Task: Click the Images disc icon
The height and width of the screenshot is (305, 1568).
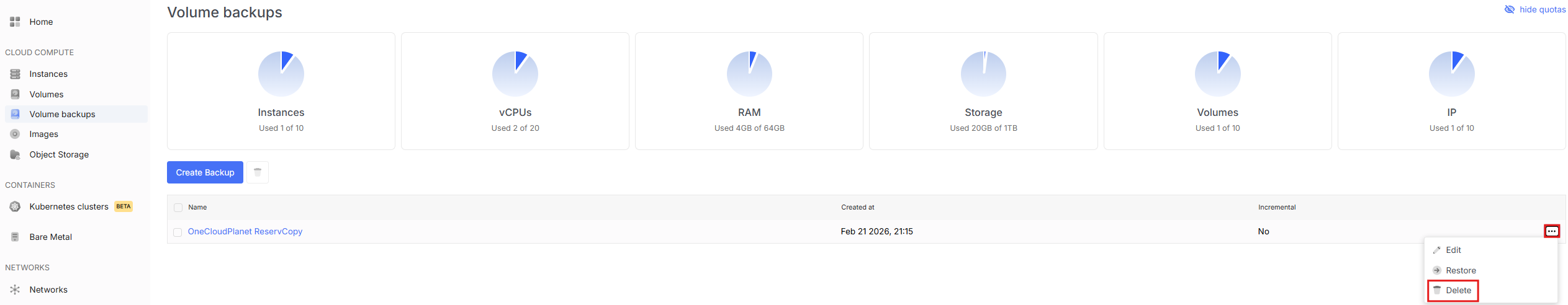Action: click(x=15, y=134)
